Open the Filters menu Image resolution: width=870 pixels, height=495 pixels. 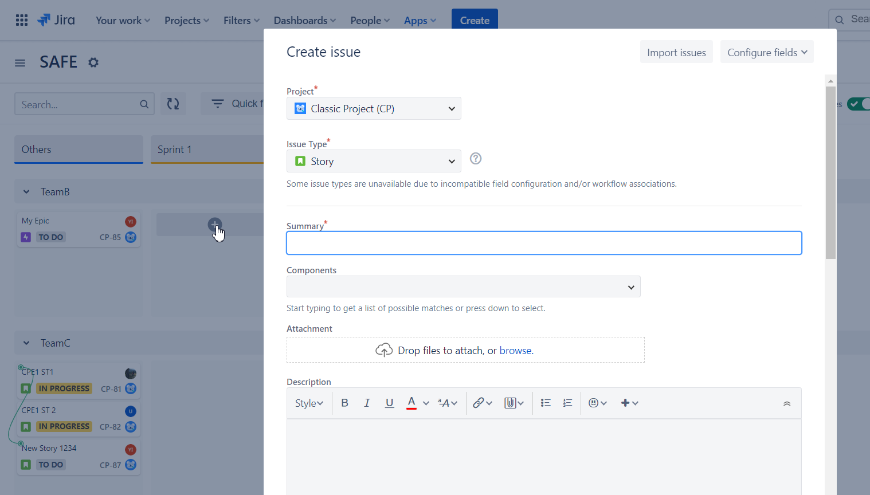click(x=241, y=21)
